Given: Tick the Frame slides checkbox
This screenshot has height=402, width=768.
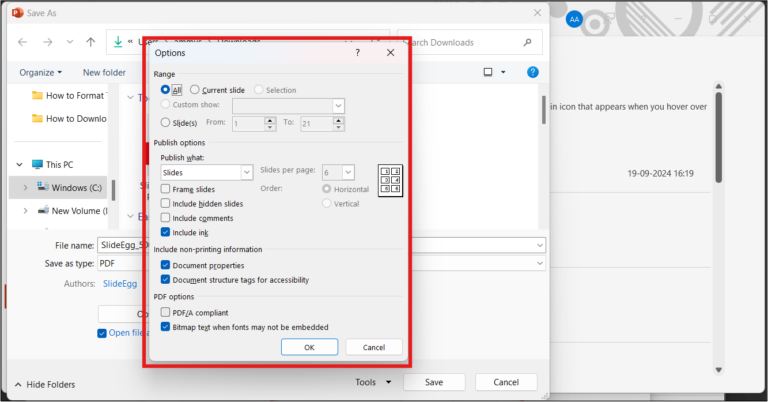Looking at the screenshot, I should pos(166,189).
